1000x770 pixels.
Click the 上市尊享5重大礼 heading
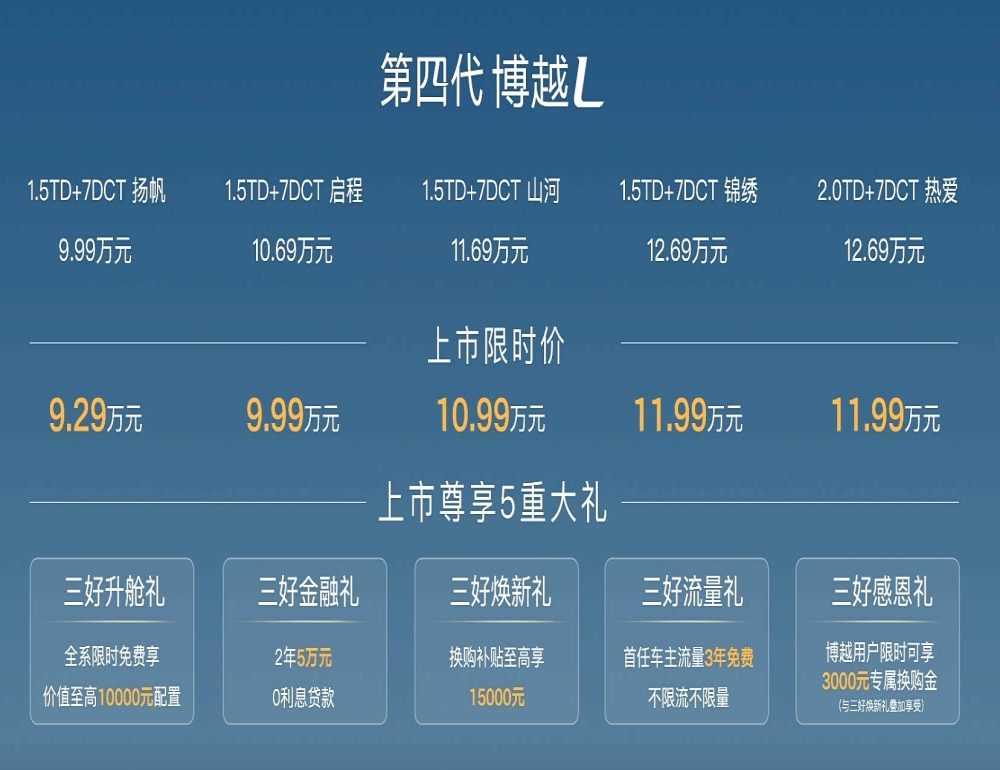(492, 503)
